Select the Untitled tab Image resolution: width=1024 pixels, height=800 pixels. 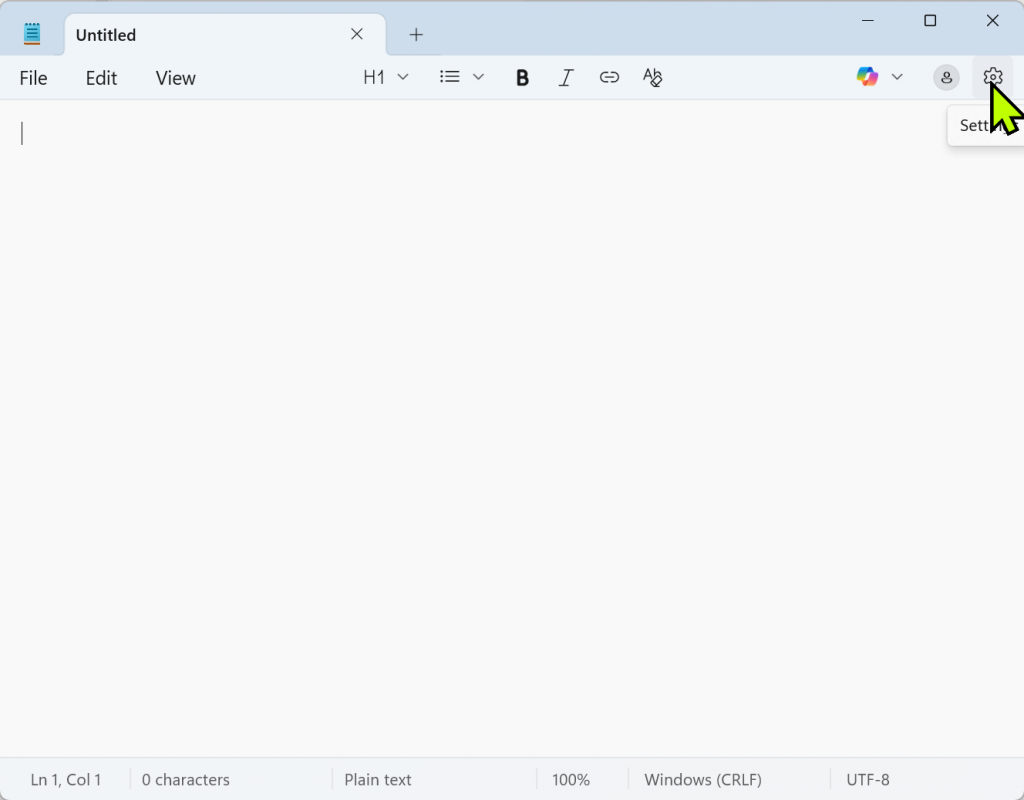[x=200, y=35]
